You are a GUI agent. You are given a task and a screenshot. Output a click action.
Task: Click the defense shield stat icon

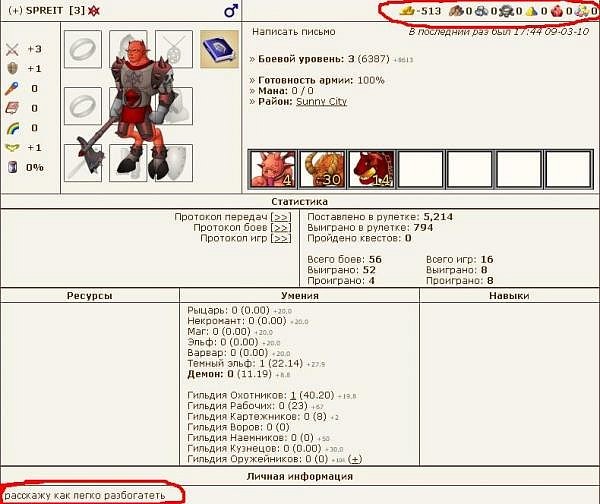pyautogui.click(x=12, y=69)
